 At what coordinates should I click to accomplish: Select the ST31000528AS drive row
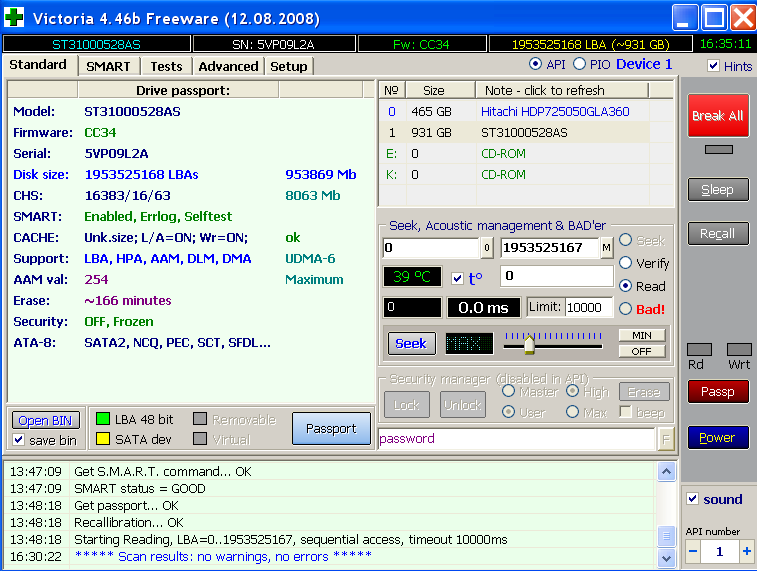pos(523,132)
